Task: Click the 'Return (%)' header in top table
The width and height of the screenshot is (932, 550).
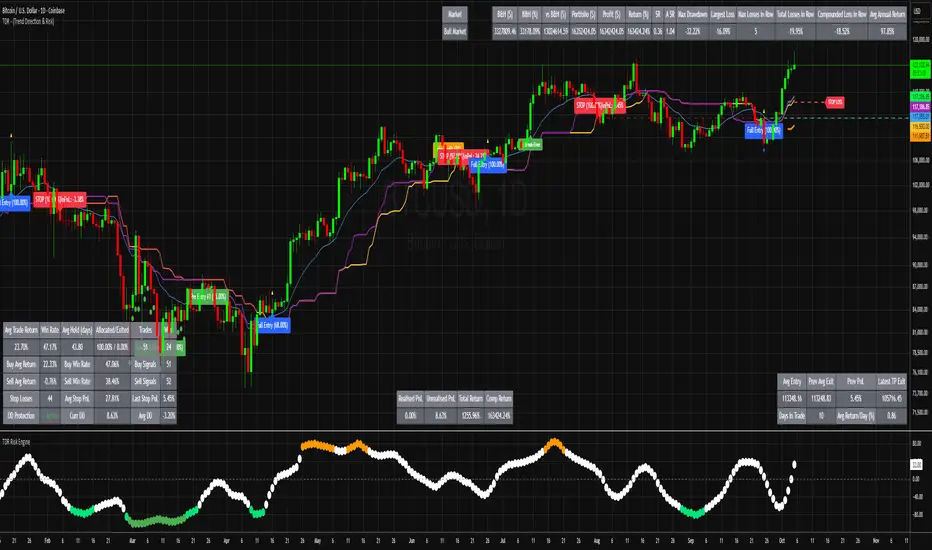Action: (638, 14)
